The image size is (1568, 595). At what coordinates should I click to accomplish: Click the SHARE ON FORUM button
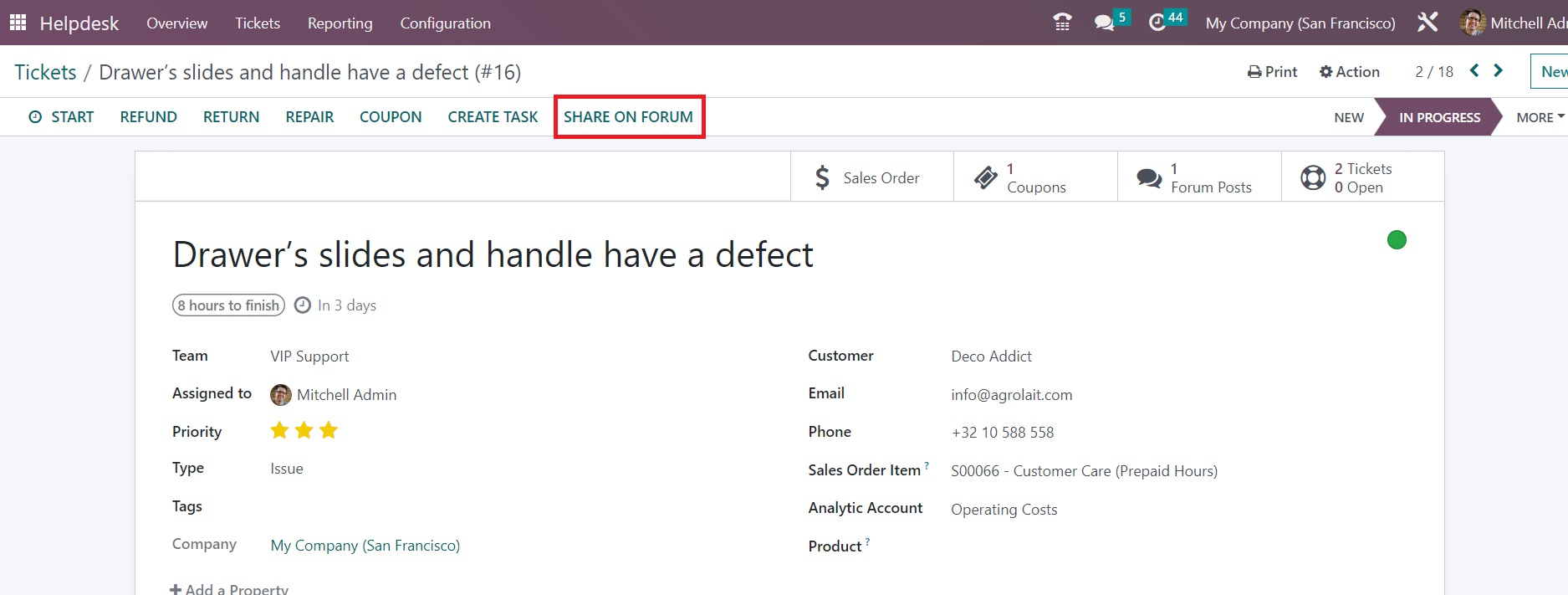[x=628, y=117]
